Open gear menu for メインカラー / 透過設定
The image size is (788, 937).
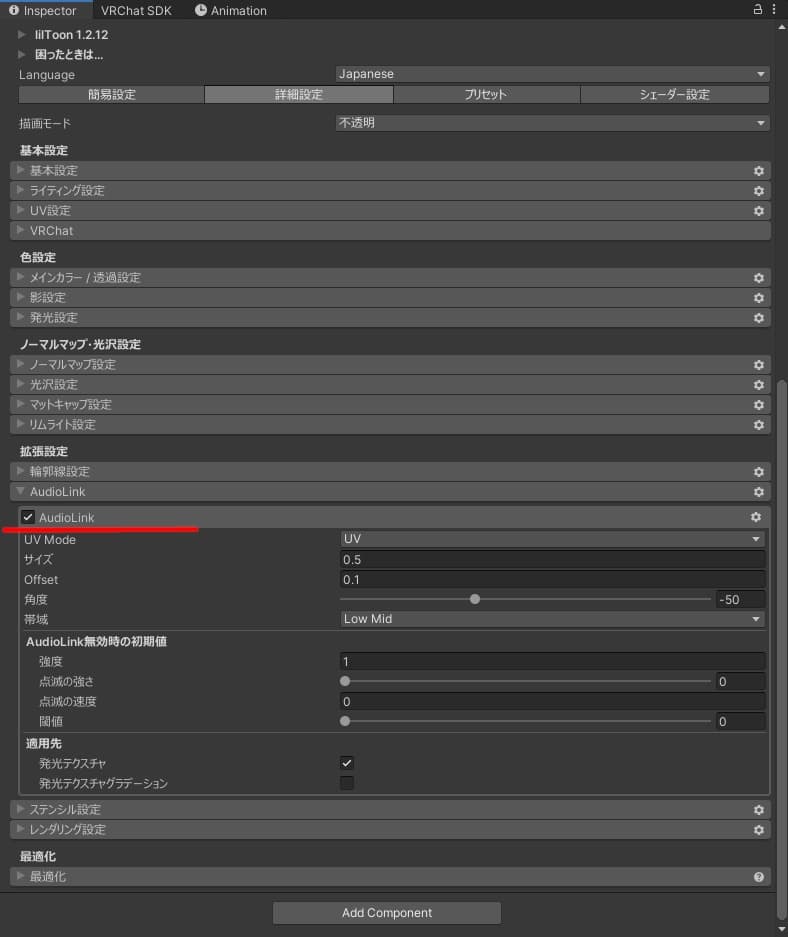759,278
